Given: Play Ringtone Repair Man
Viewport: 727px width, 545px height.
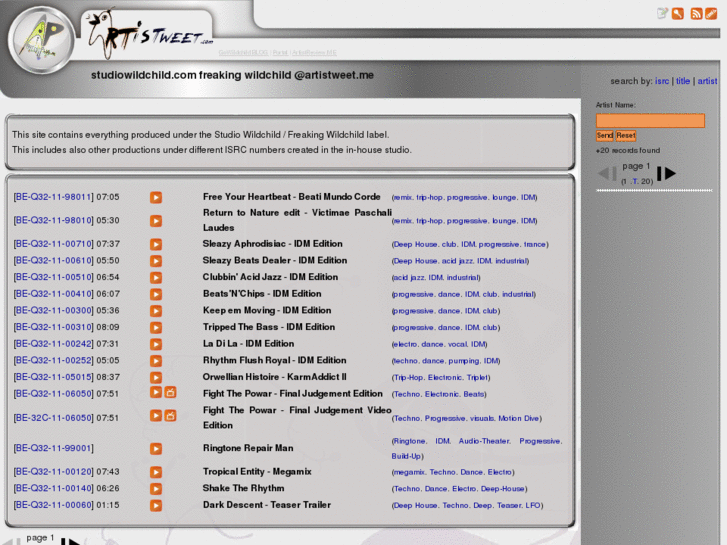Looking at the screenshot, I should point(156,449).
